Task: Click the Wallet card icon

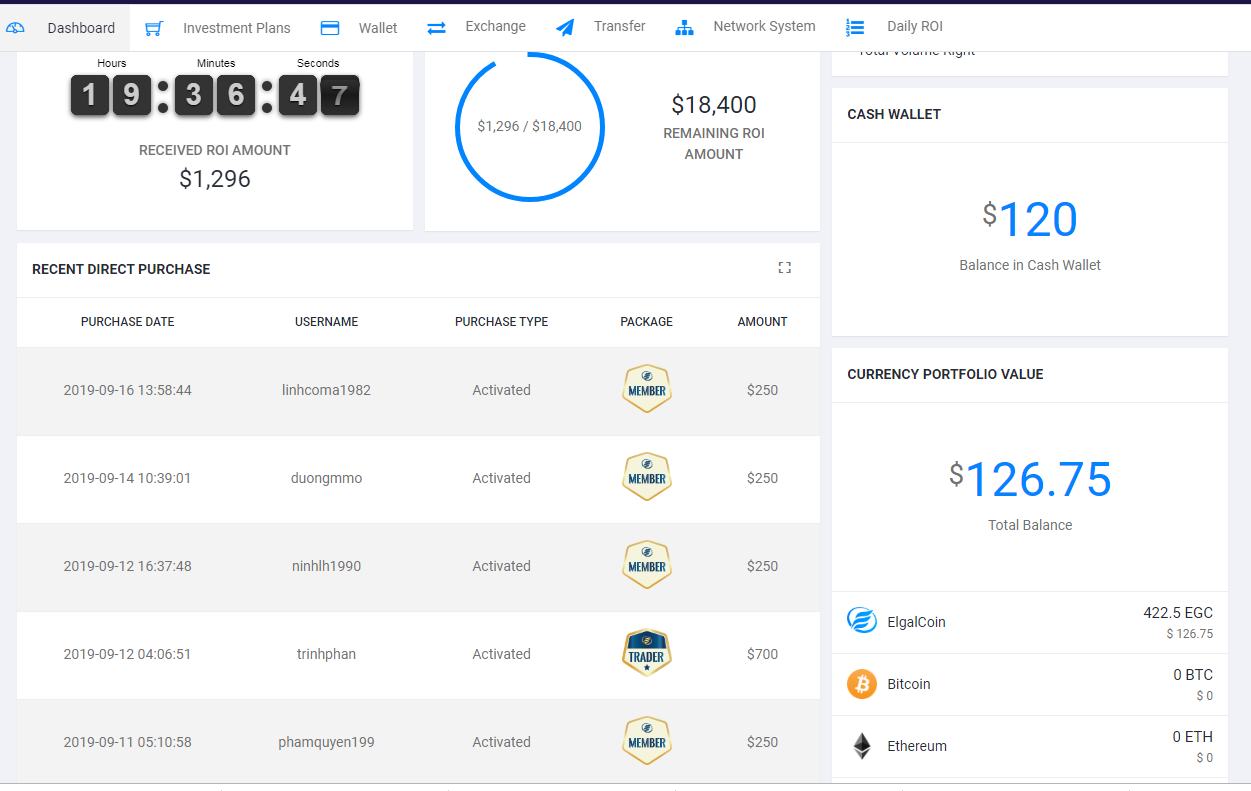Action: point(330,28)
